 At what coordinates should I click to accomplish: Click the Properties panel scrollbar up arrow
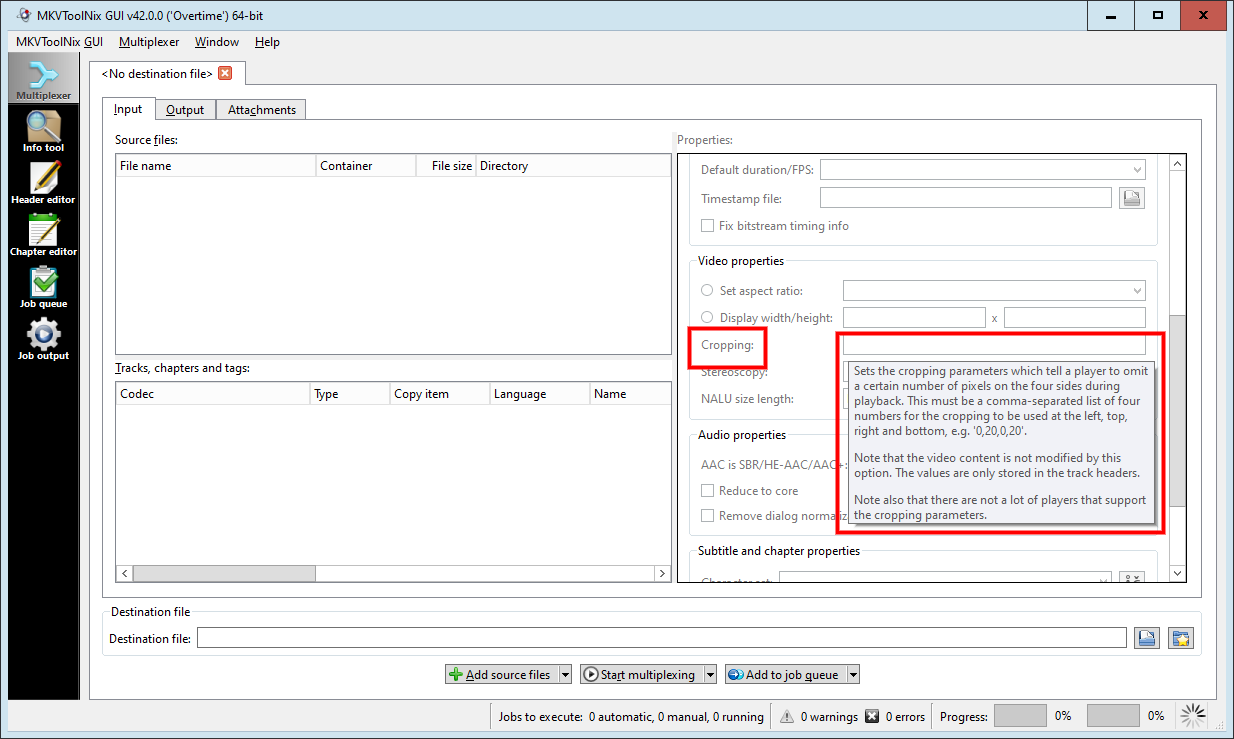pyautogui.click(x=1177, y=164)
